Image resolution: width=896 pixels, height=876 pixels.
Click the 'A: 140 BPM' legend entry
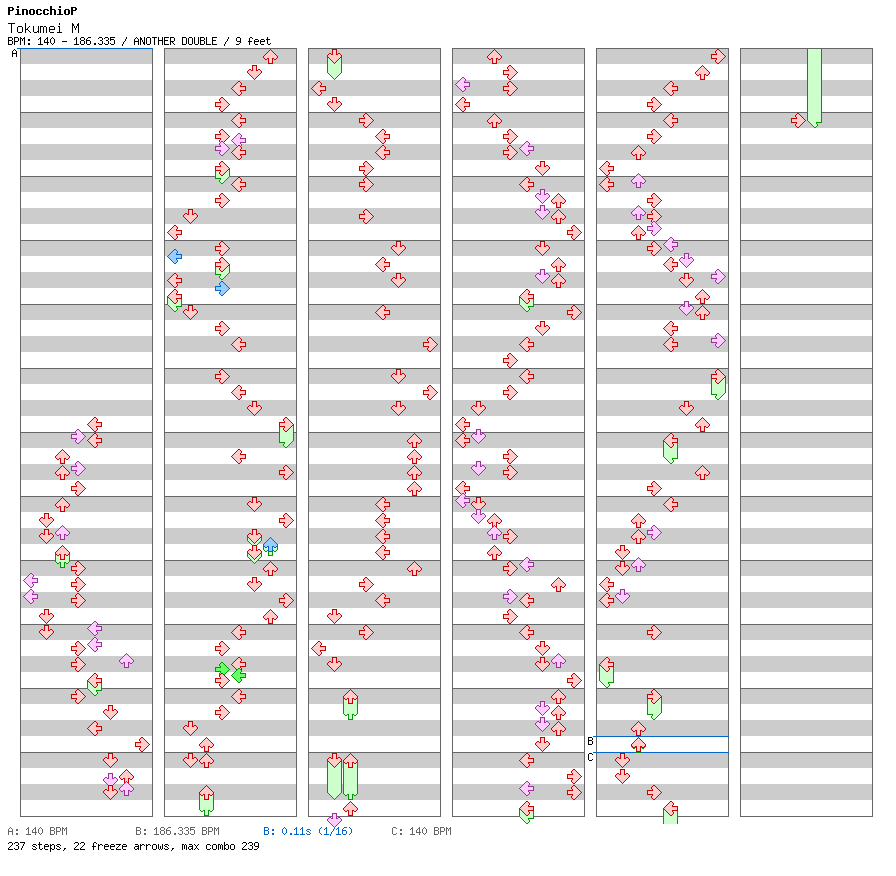point(37,831)
